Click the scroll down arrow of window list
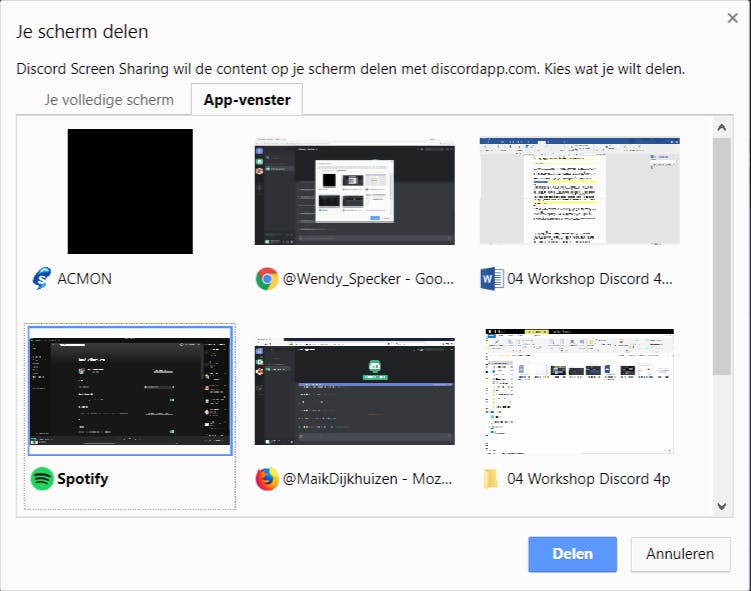Viewport: 751px width, 591px height. 722,506
